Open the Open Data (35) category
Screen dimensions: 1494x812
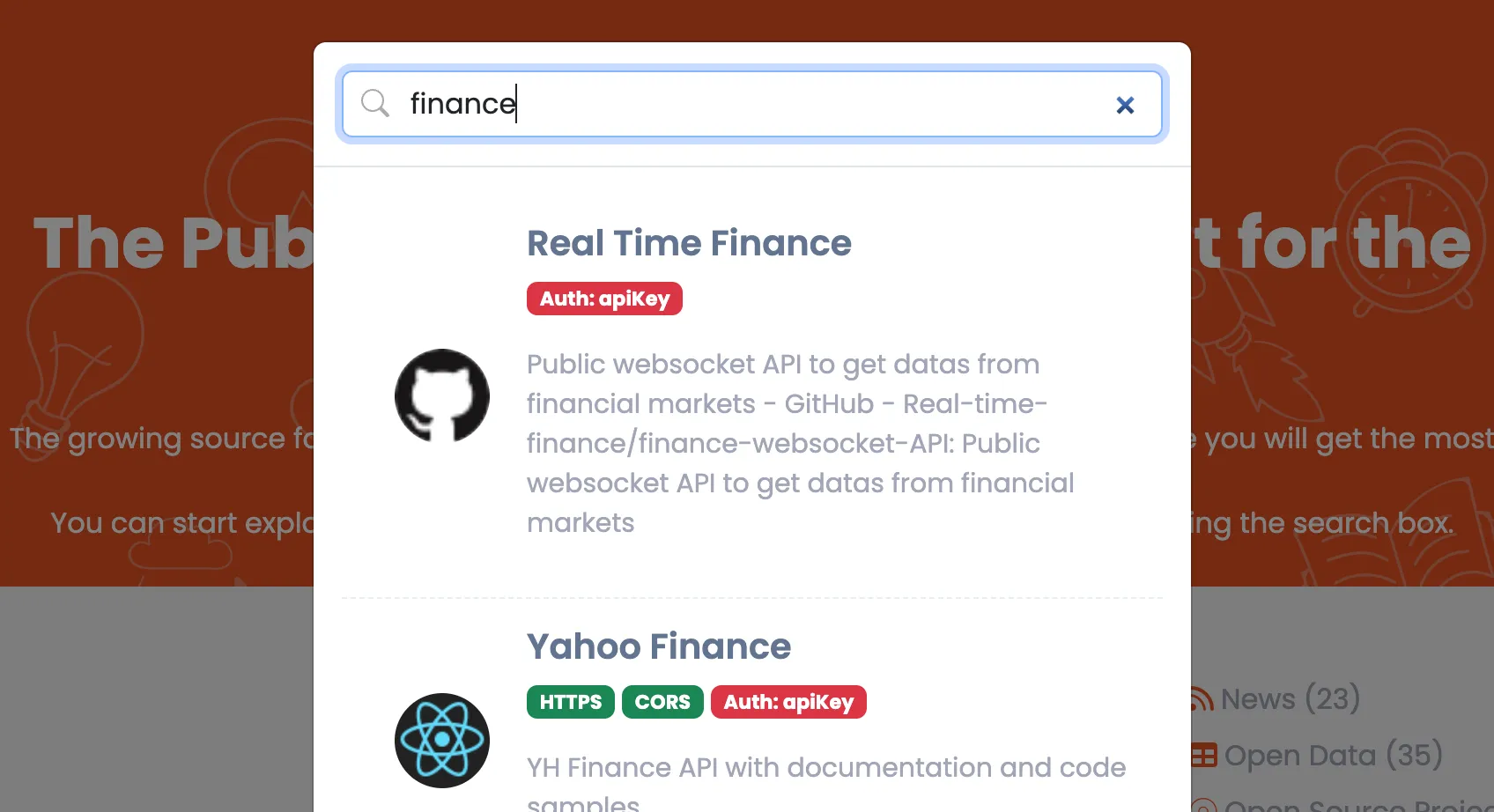click(x=1330, y=756)
